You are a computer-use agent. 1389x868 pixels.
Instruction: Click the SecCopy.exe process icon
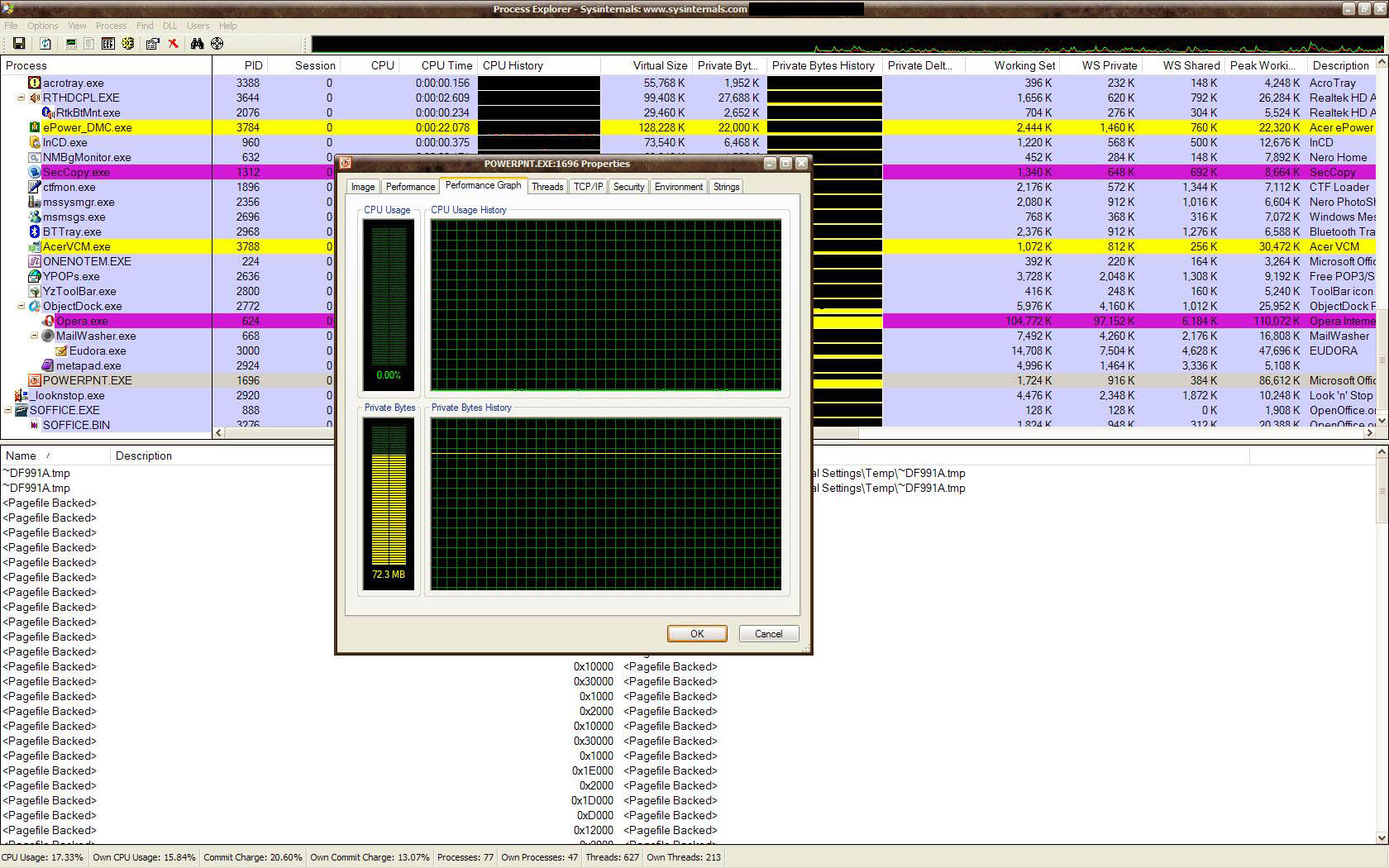(35, 172)
